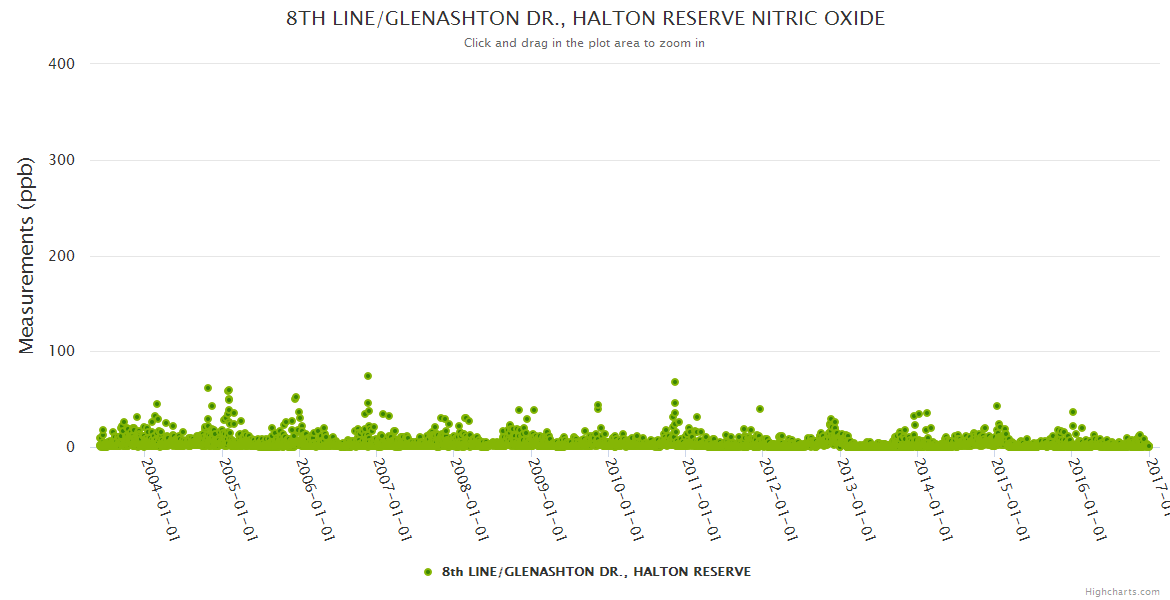The width and height of the screenshot is (1170, 600).
Task: Click the Measurements (ppb) axis title
Action: (x=27, y=255)
